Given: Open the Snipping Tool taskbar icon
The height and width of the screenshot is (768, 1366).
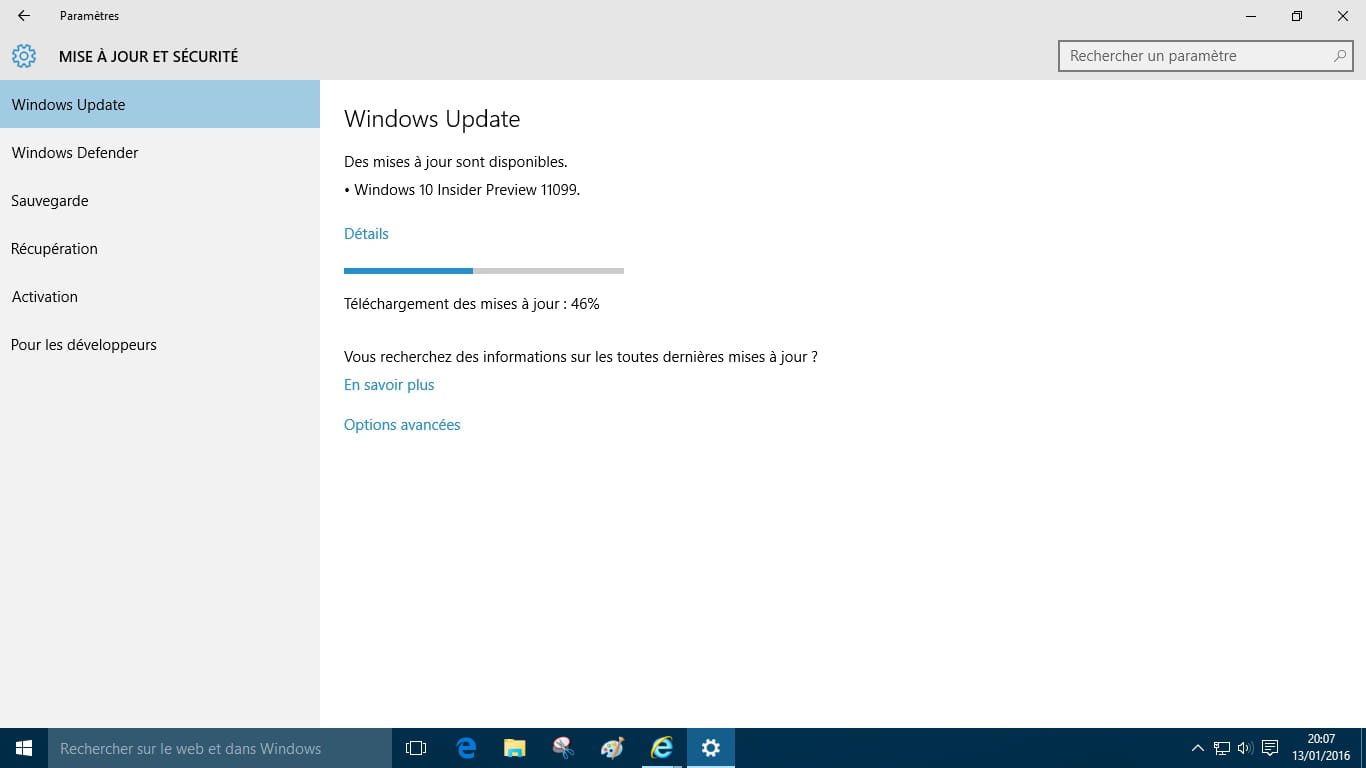Looking at the screenshot, I should [x=563, y=748].
